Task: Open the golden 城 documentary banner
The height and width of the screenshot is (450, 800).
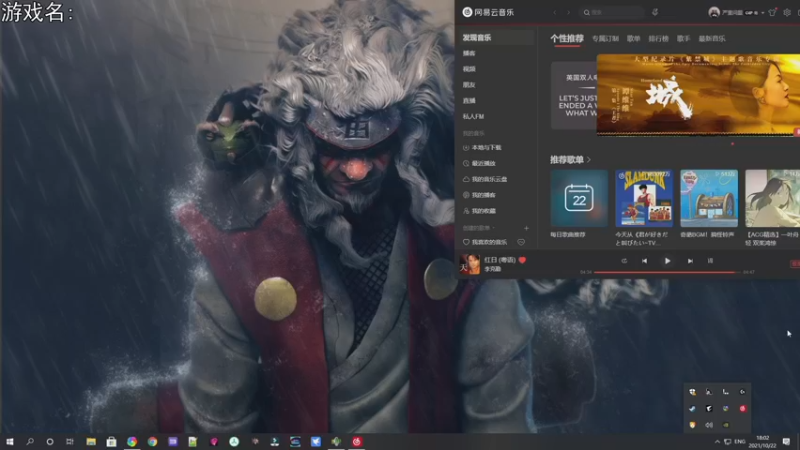Action: [x=698, y=95]
